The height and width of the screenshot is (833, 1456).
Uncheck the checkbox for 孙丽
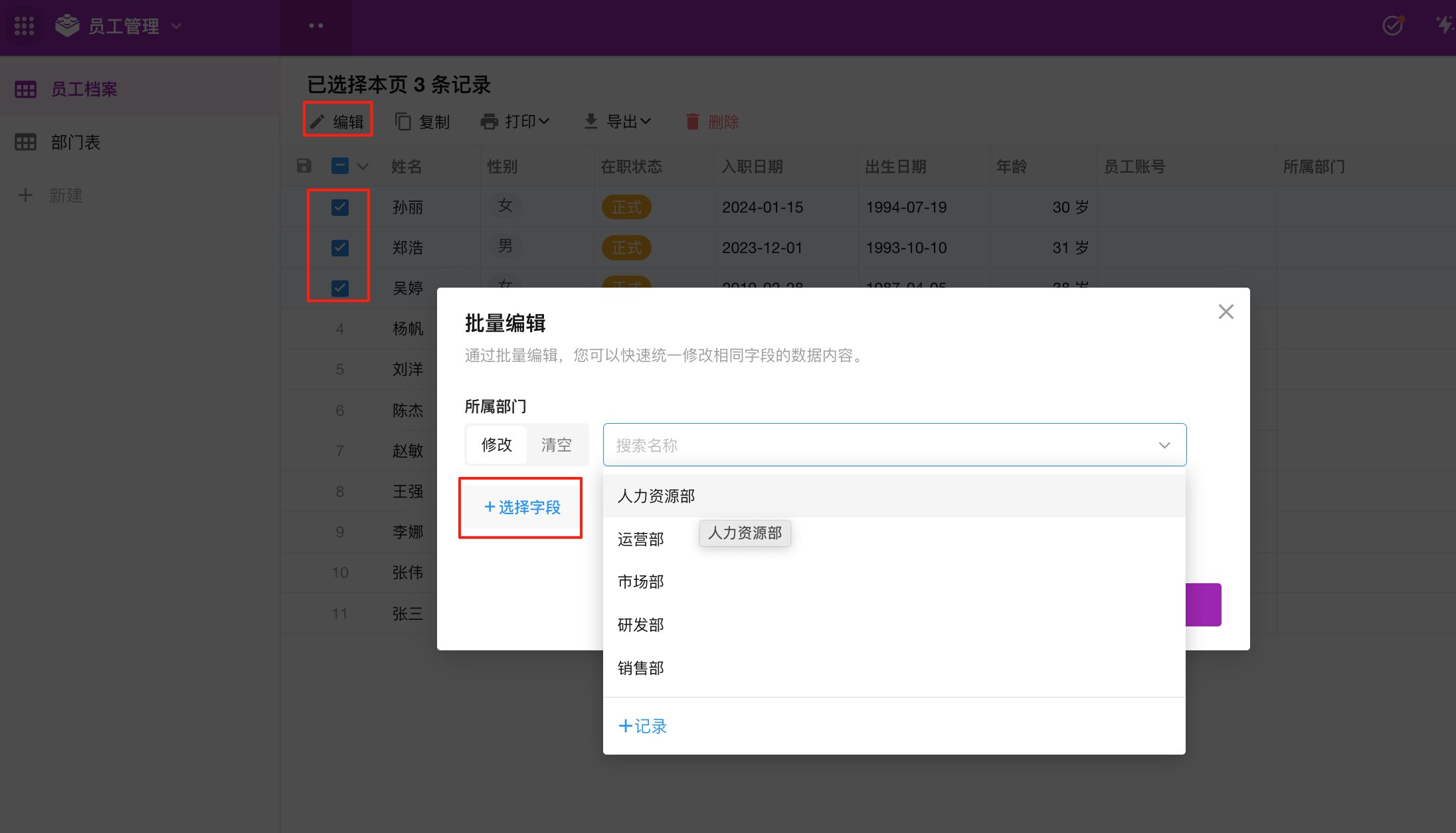coord(340,207)
